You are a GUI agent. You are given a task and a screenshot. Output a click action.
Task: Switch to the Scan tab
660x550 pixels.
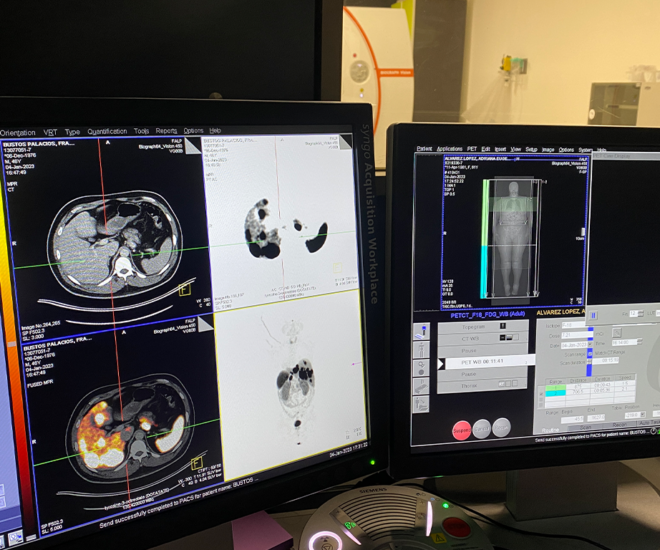(x=586, y=427)
